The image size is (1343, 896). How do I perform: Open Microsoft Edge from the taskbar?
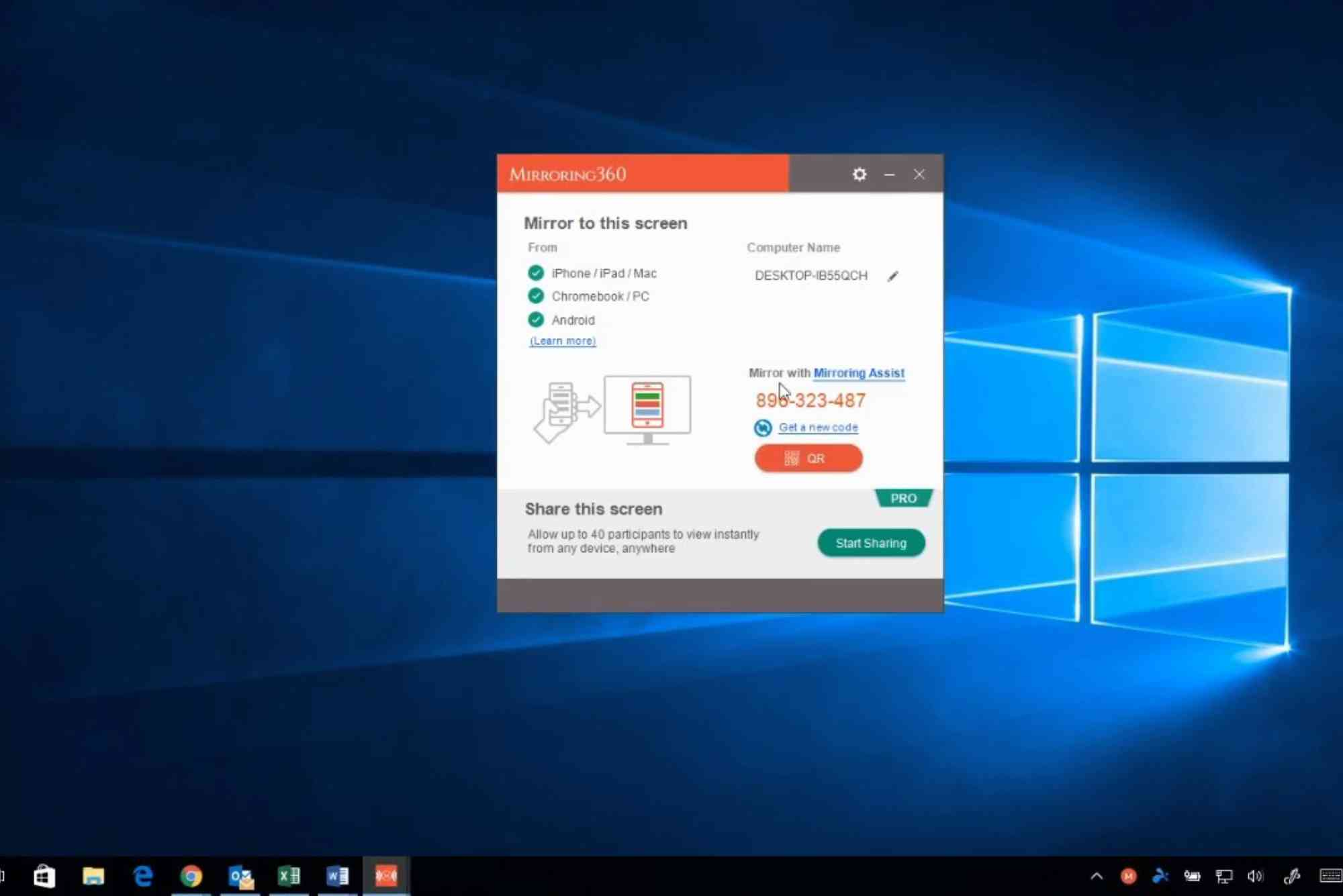coord(142,875)
